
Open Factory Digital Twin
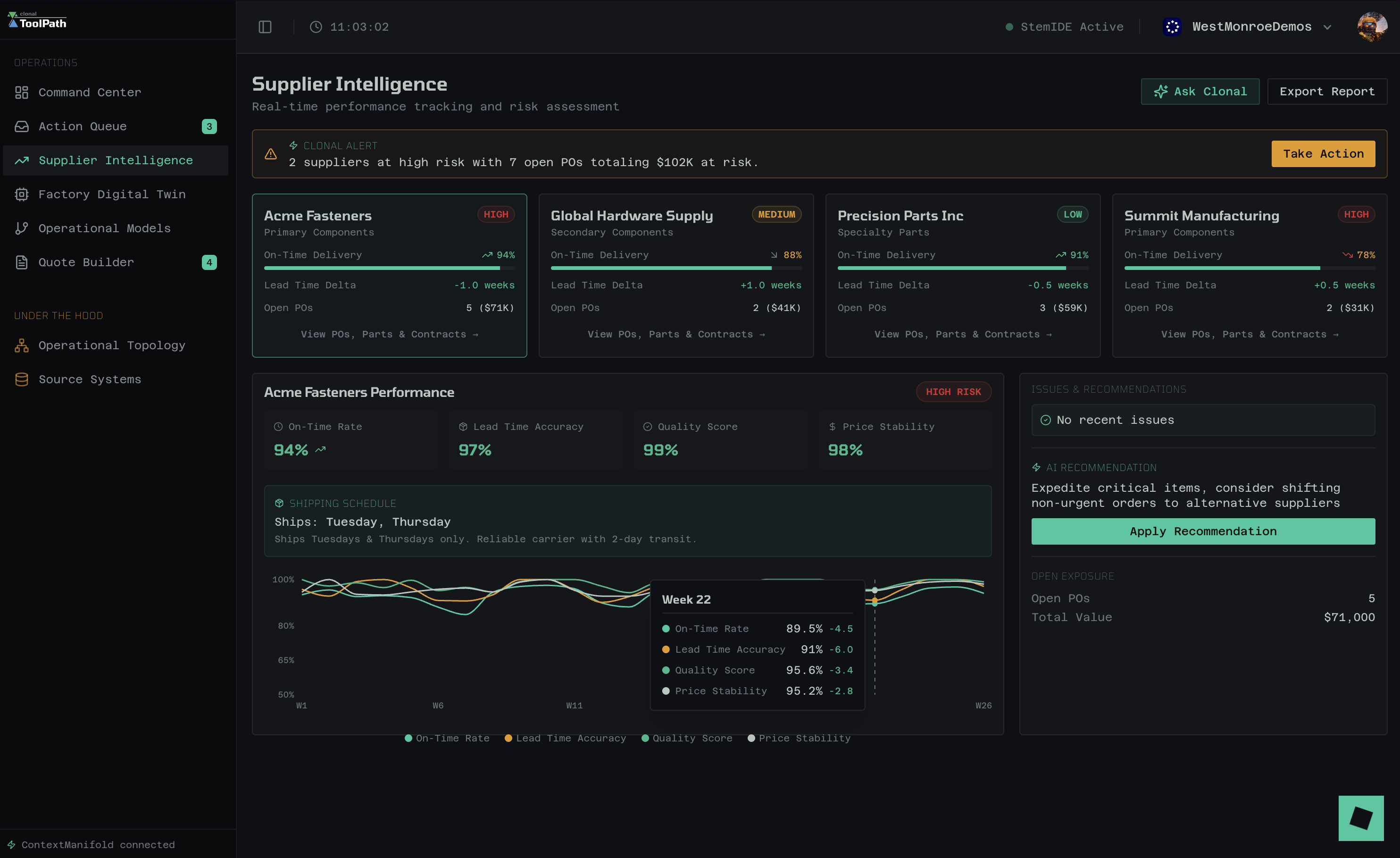112,194
